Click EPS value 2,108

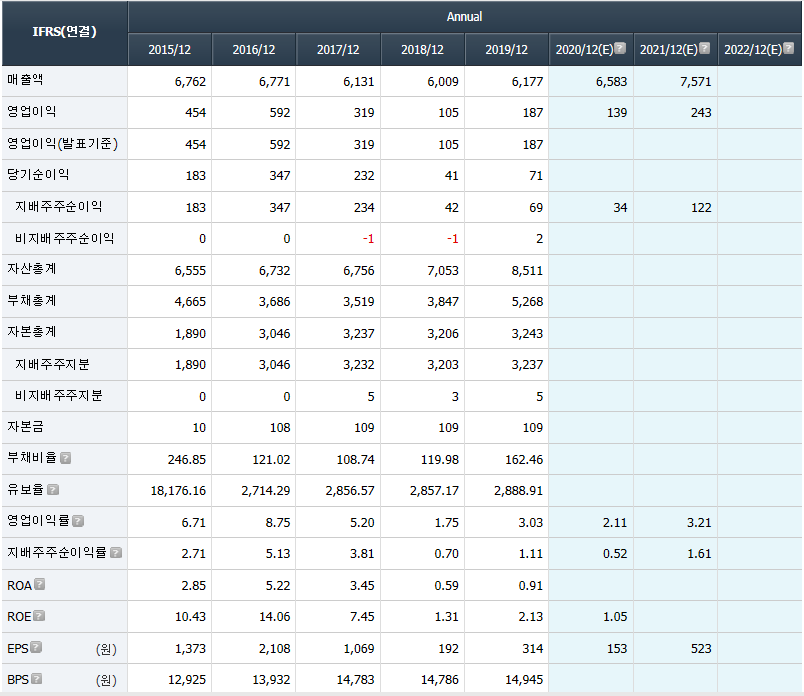[x=274, y=649]
